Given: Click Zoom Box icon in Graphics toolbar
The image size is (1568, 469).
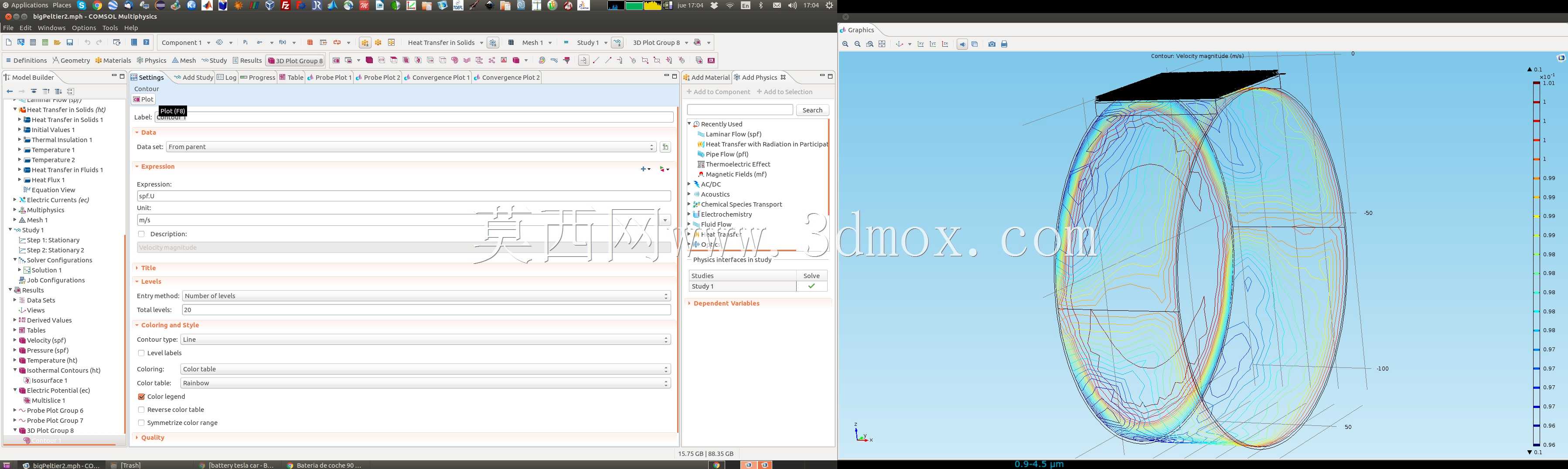Looking at the screenshot, I should click(870, 44).
